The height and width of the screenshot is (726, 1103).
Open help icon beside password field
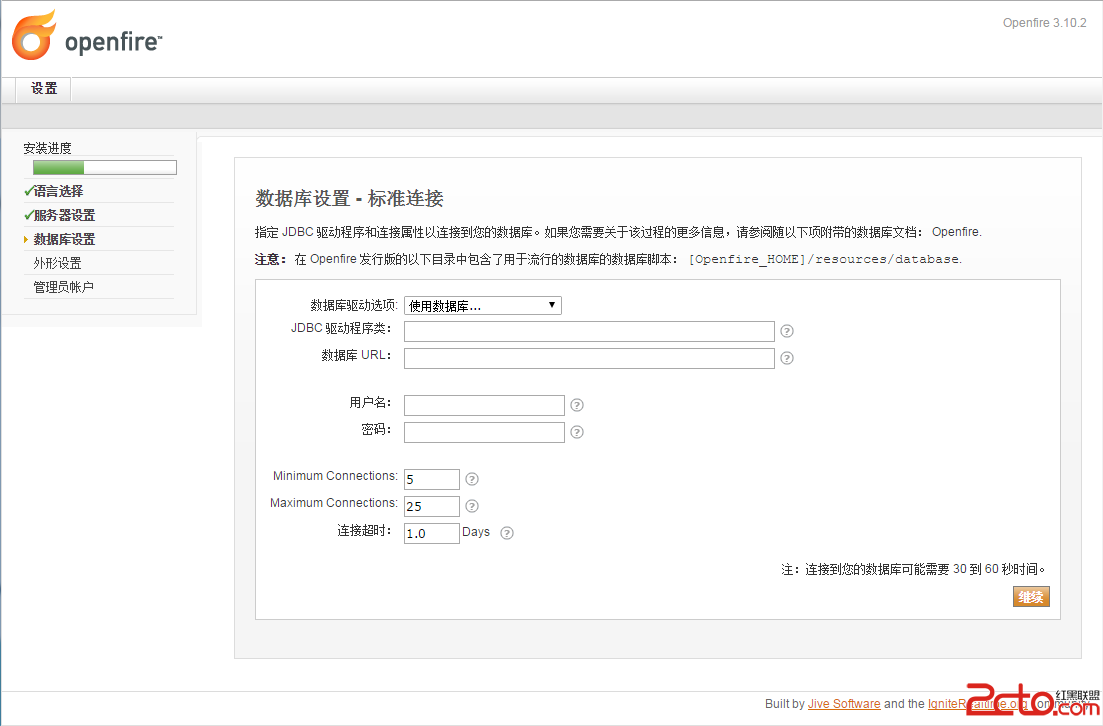(577, 432)
